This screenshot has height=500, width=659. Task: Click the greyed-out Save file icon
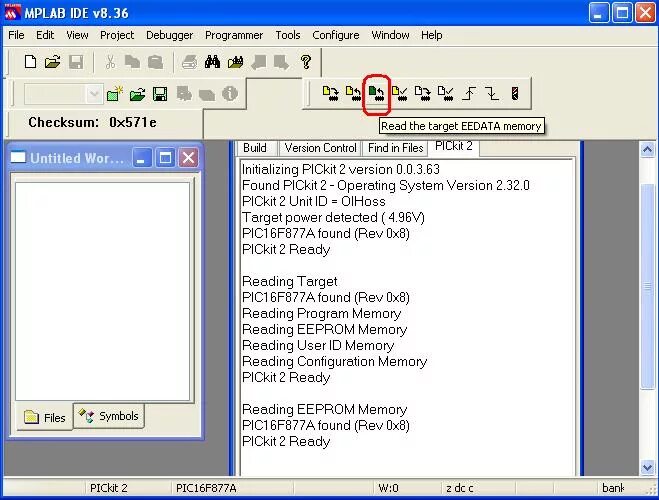coord(76,62)
